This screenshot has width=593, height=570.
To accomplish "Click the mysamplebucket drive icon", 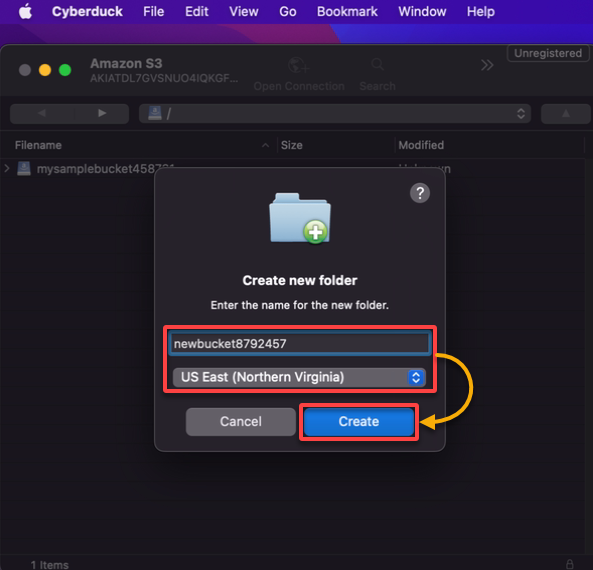I will pos(24,168).
